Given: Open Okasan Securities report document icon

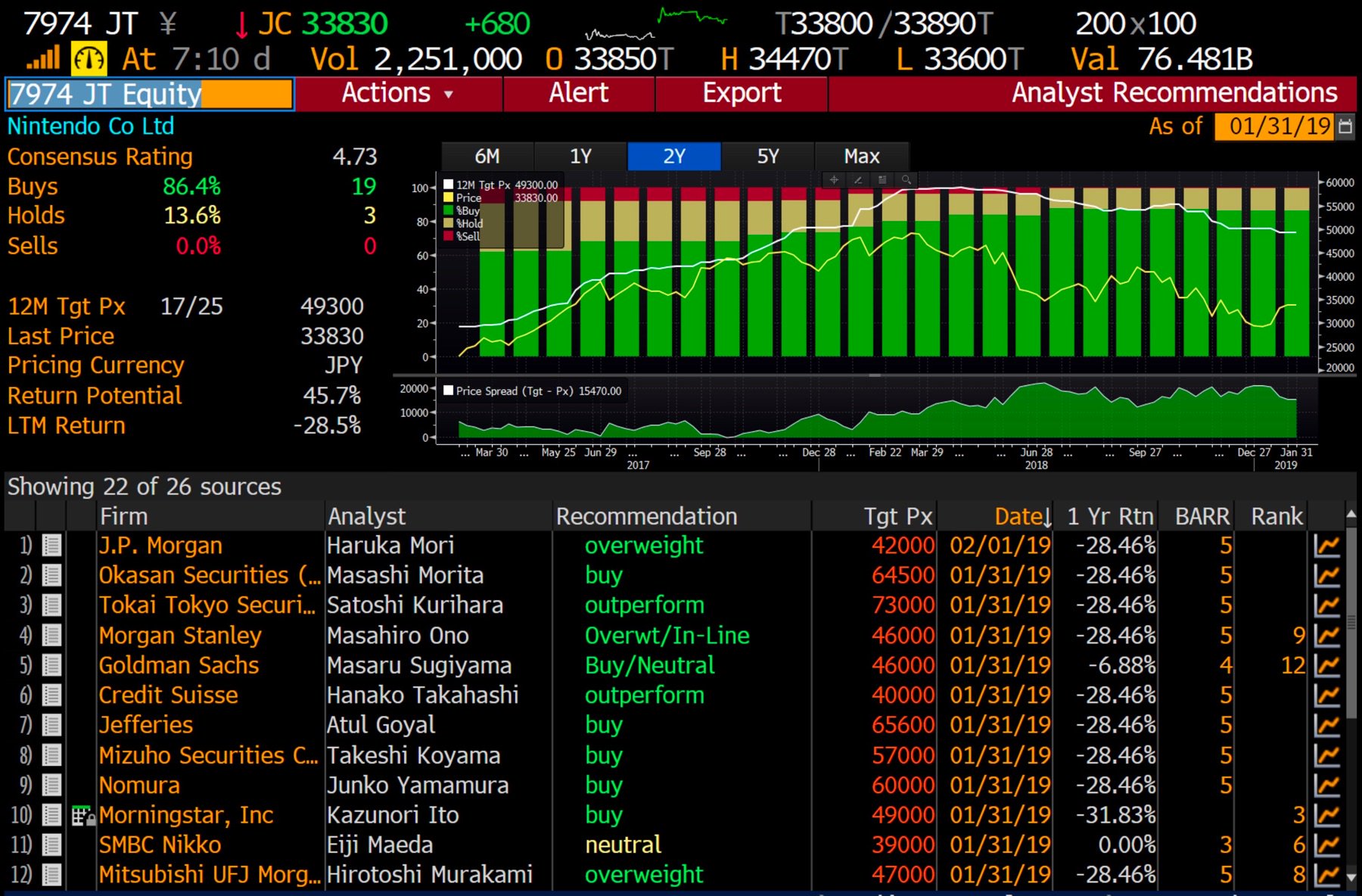Looking at the screenshot, I should [x=51, y=576].
